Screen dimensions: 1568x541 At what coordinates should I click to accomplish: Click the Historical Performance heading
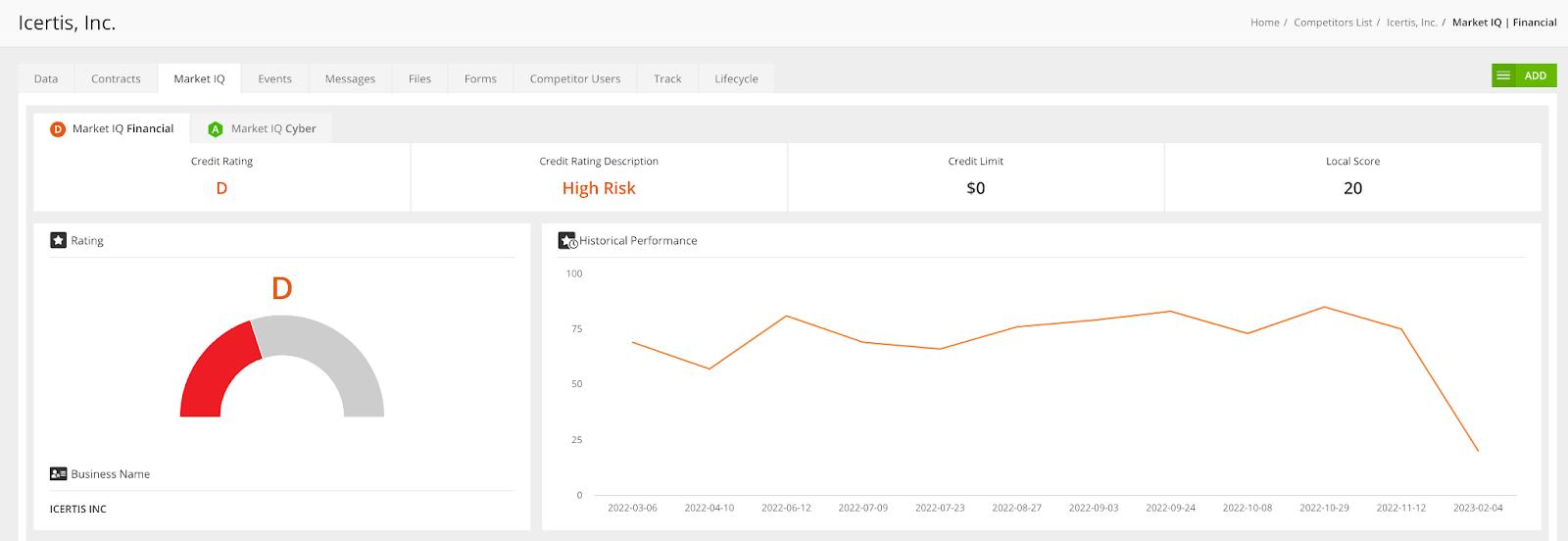(x=638, y=240)
